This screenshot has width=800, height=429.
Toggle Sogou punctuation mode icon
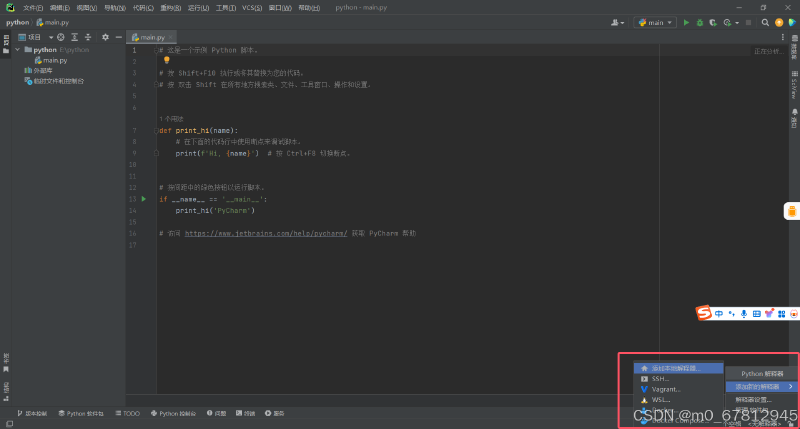pyautogui.click(x=732, y=314)
